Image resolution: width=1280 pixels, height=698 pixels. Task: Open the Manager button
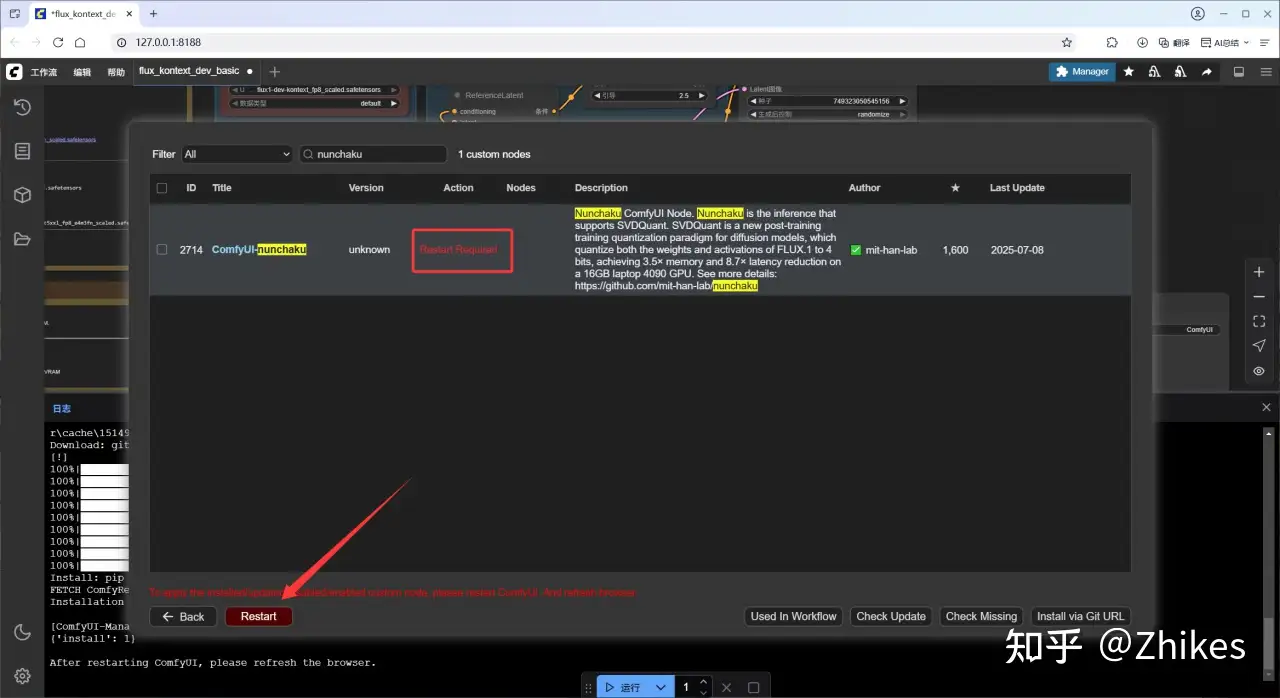tap(1082, 72)
